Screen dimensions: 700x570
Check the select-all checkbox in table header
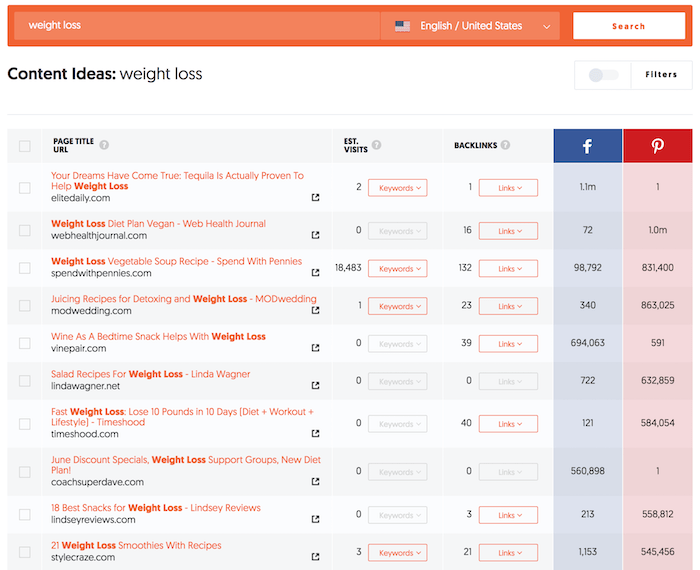click(x=25, y=146)
